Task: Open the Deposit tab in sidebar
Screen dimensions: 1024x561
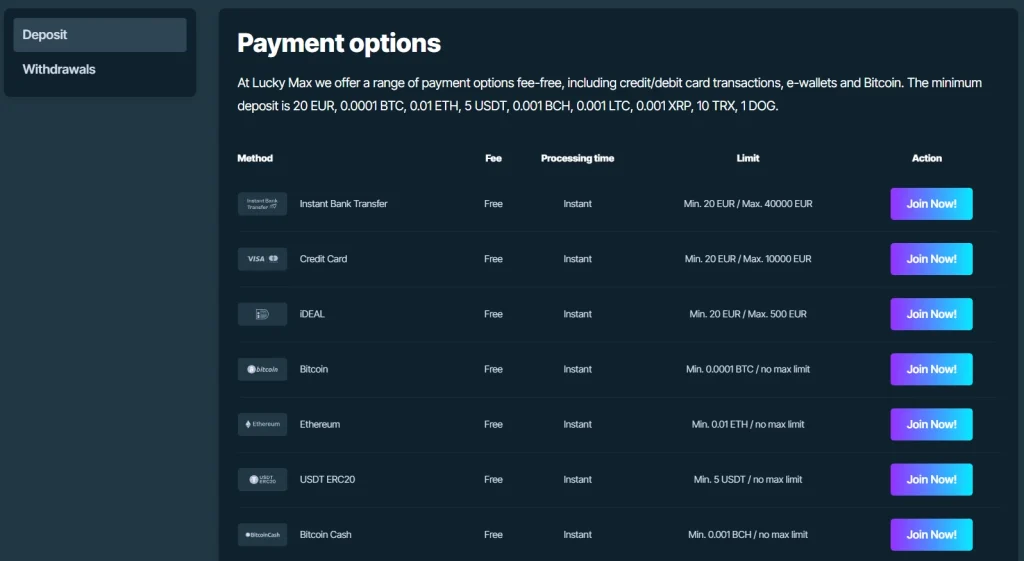Action: pyautogui.click(x=100, y=35)
